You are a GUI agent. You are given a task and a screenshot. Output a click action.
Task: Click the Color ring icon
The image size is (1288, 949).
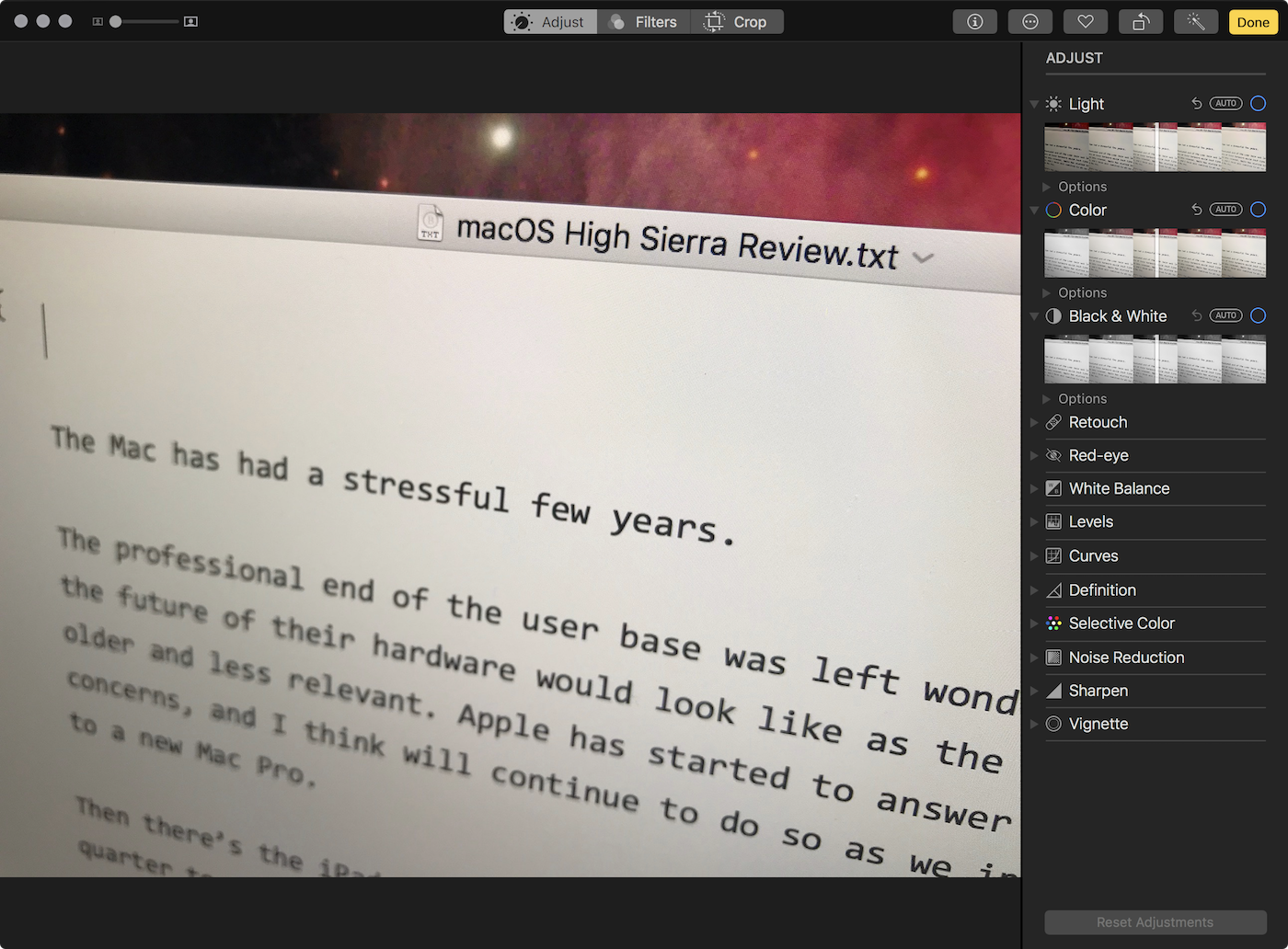pyautogui.click(x=1054, y=210)
